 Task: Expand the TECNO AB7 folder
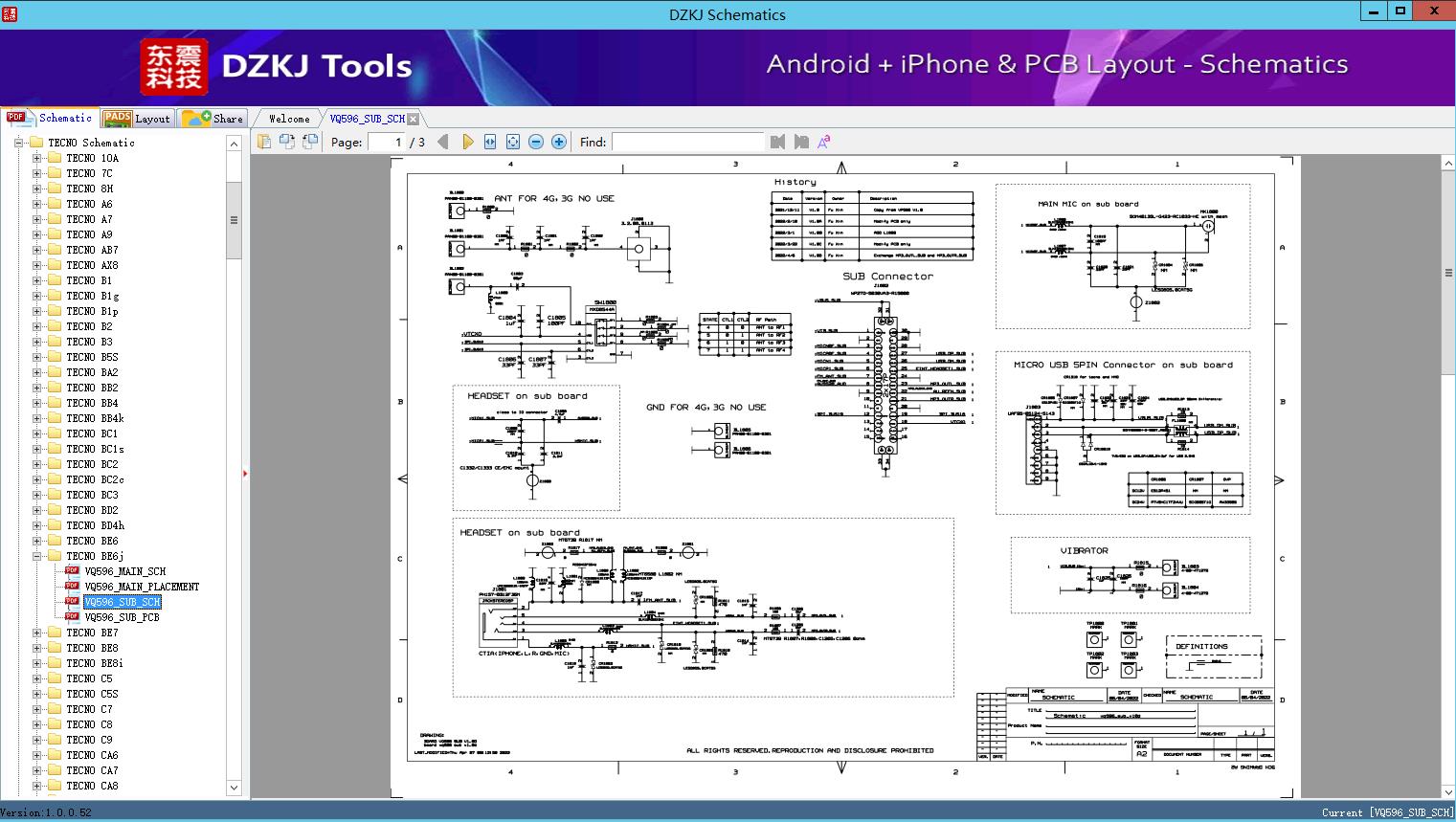click(x=36, y=250)
